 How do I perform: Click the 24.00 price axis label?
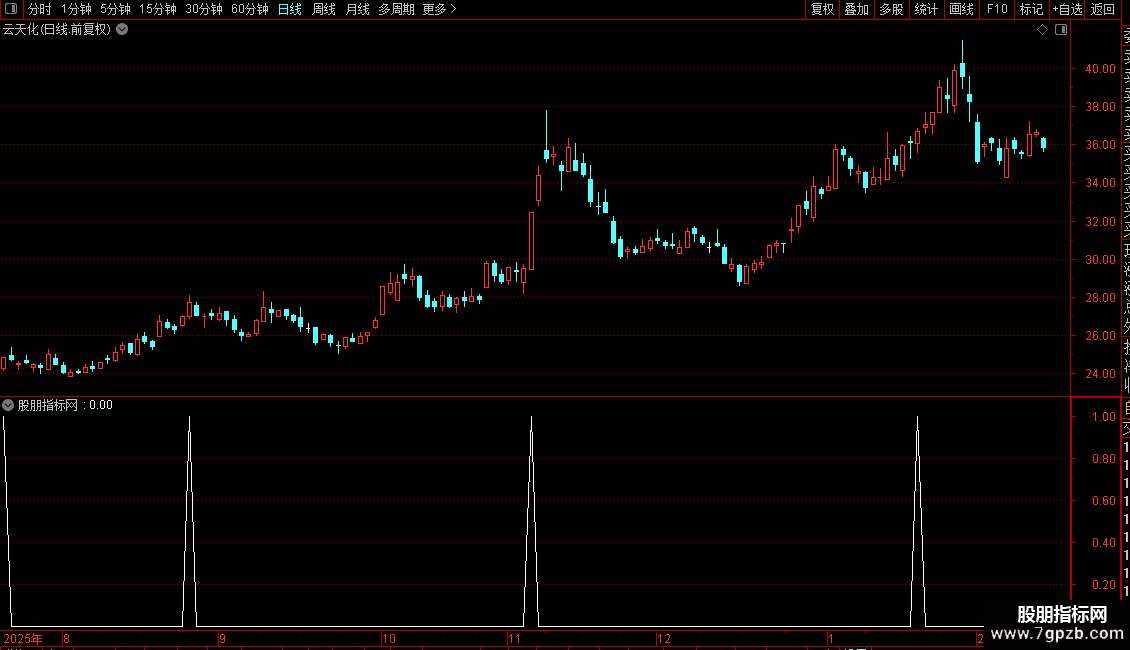[x=1100, y=373]
